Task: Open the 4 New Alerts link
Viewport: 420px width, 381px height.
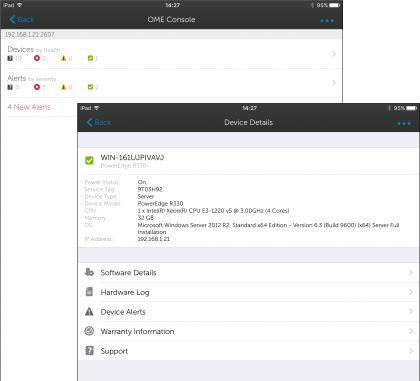Action: pos(29,107)
